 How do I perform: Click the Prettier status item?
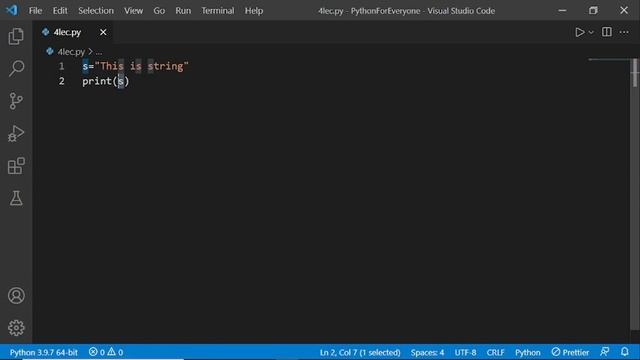tap(570, 352)
